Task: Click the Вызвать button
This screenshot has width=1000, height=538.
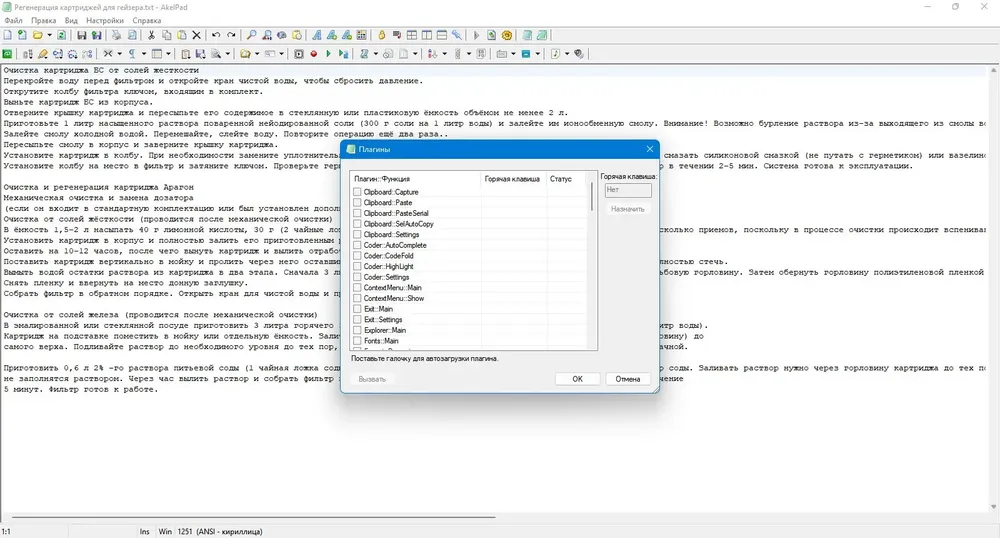Action: (x=372, y=379)
